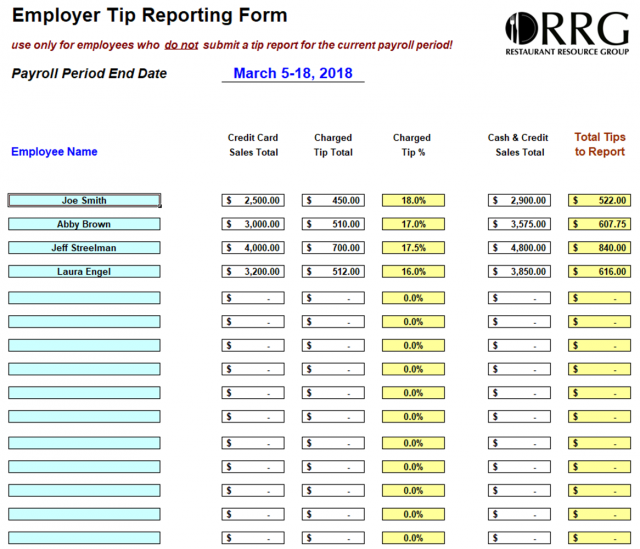The image size is (640, 549).
Task: Select the 17.5% charged tip percent cell
Action: 413,248
